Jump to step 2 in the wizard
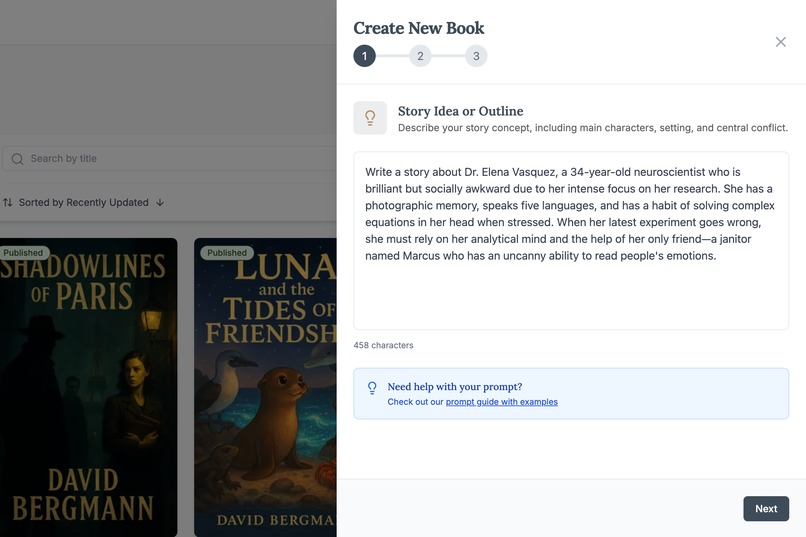Screen dimensions: 806x537 (x=420, y=56)
